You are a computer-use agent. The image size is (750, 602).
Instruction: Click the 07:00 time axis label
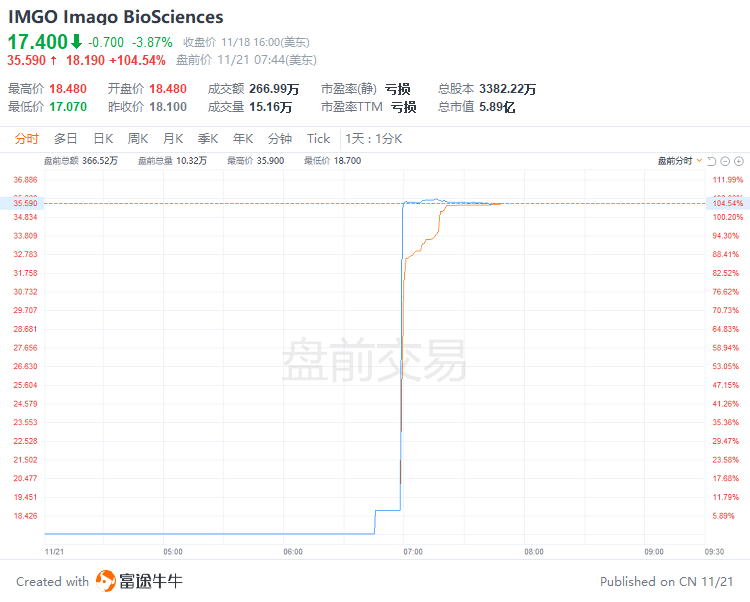pyautogui.click(x=413, y=552)
